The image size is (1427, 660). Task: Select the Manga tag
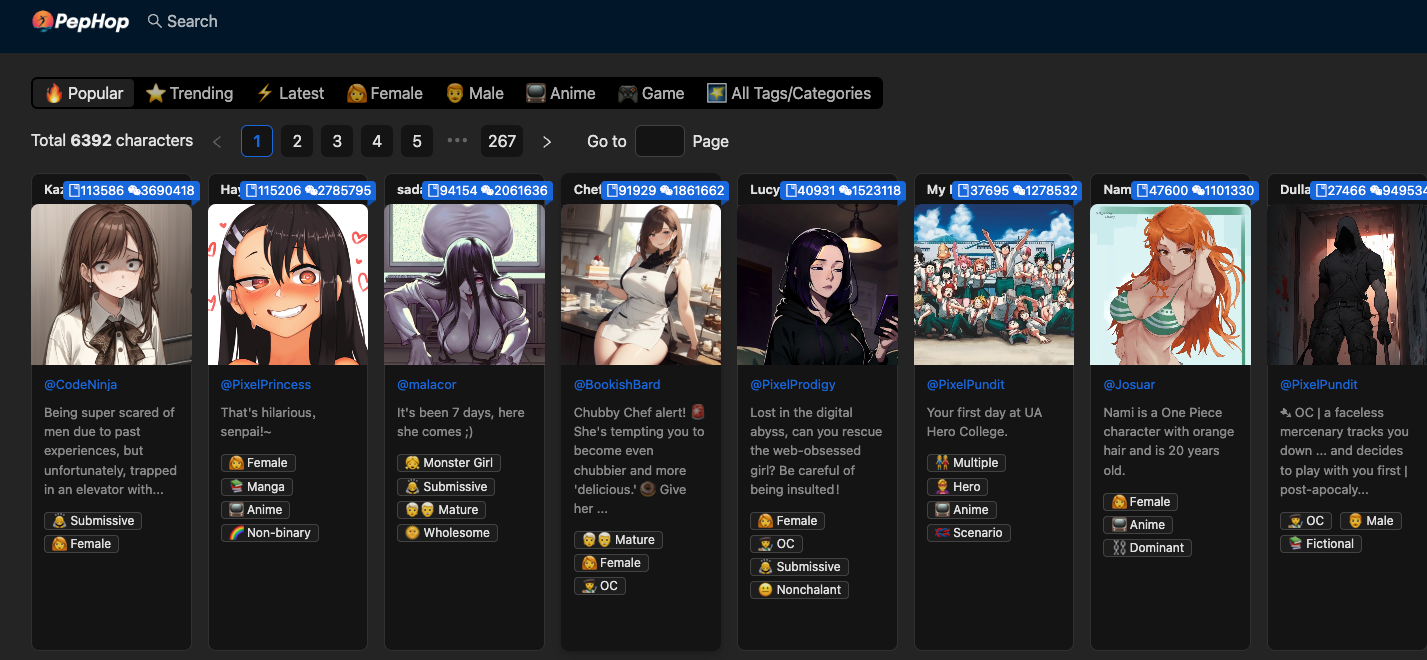tap(257, 487)
